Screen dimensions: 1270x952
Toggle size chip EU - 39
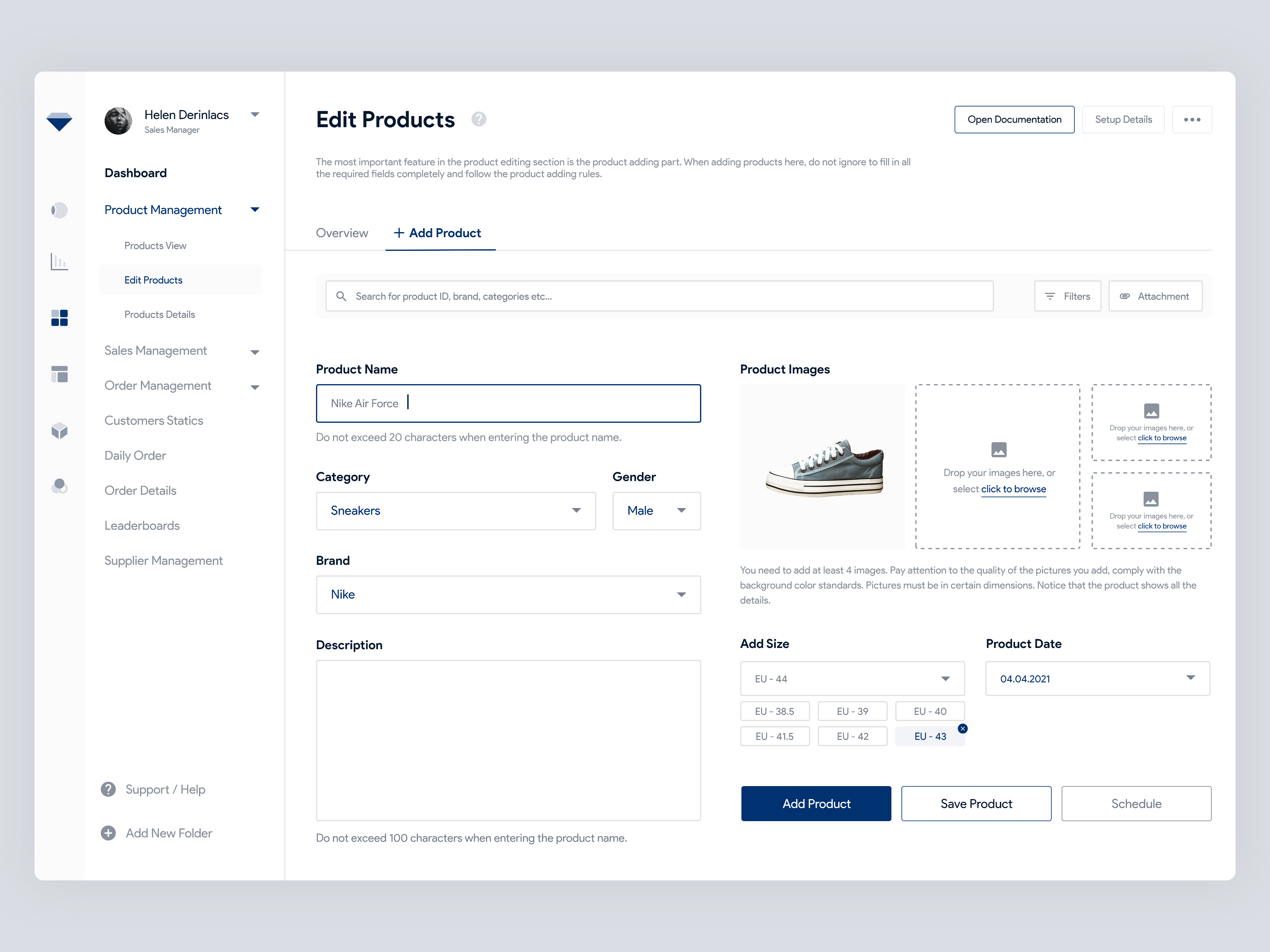point(852,711)
